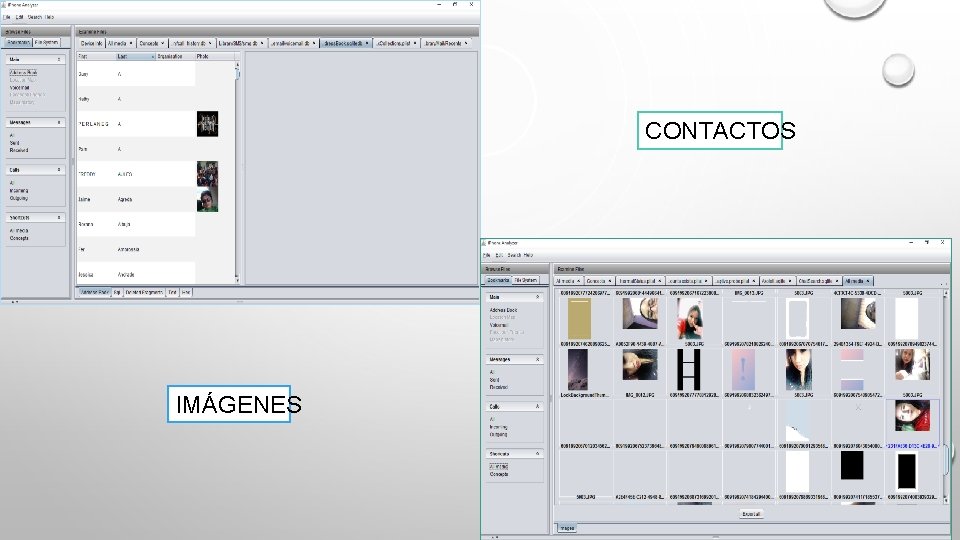Open Search menu in contacts window
960x540 pixels.
[35, 17]
